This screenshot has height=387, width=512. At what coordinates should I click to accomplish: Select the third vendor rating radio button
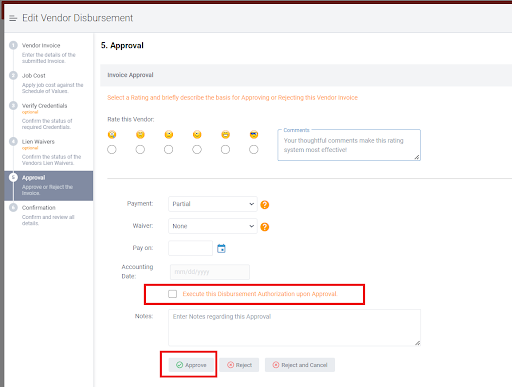coord(169,149)
